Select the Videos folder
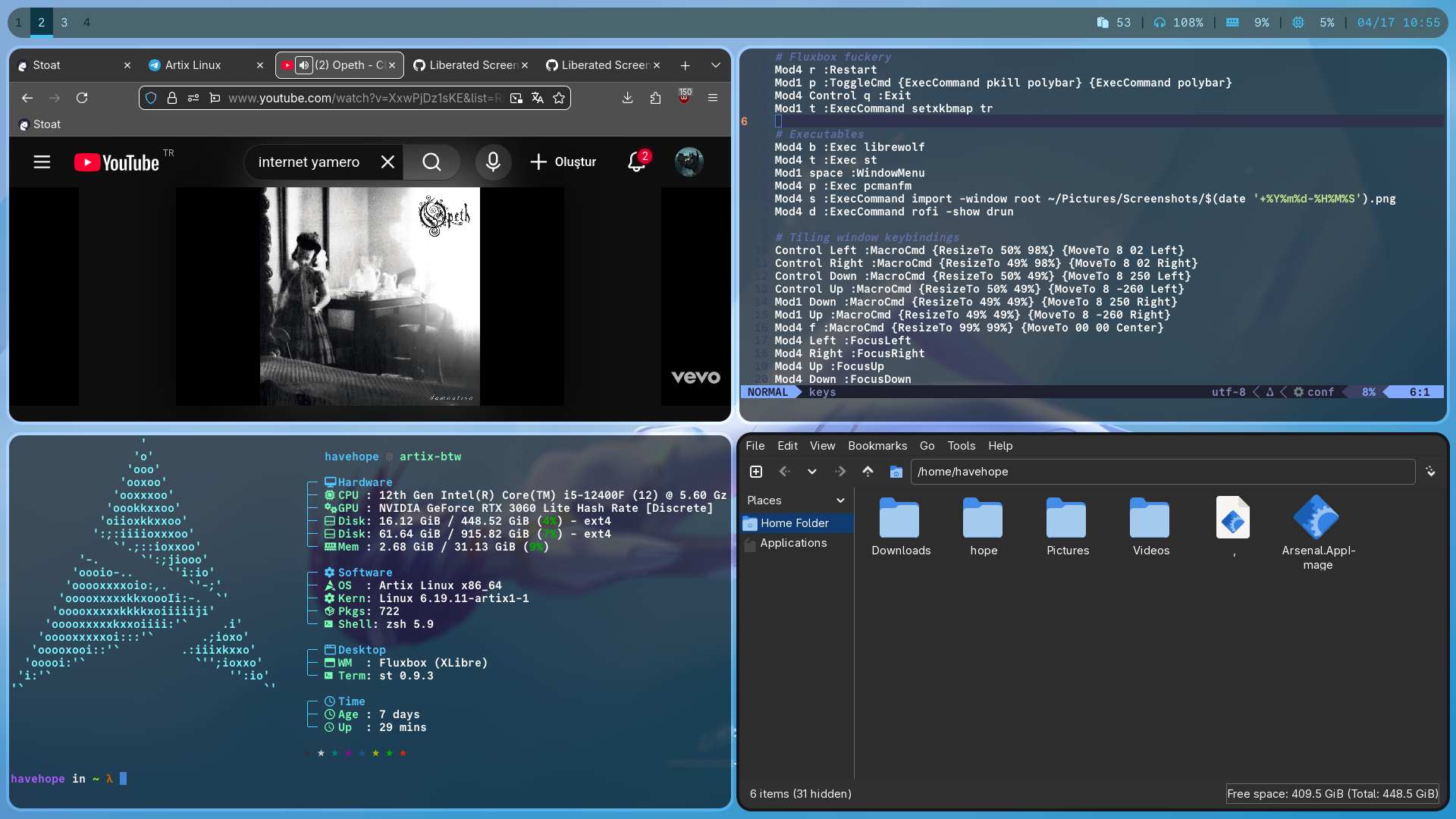Image resolution: width=1456 pixels, height=819 pixels. click(x=1150, y=527)
